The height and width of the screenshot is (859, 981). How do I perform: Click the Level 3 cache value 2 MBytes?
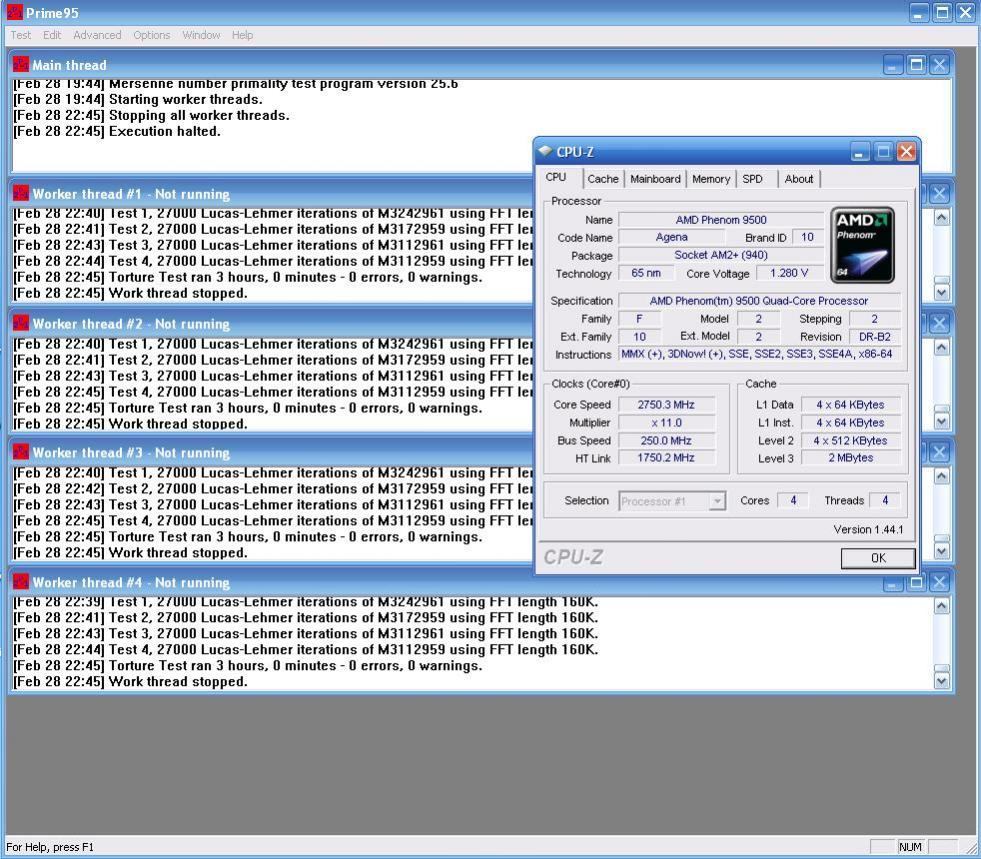point(850,458)
